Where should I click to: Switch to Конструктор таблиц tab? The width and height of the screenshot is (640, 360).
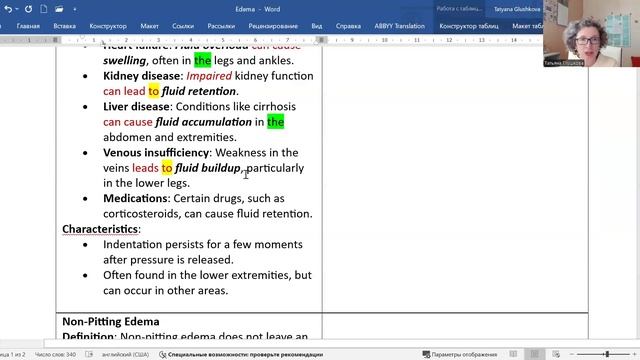(x=469, y=26)
